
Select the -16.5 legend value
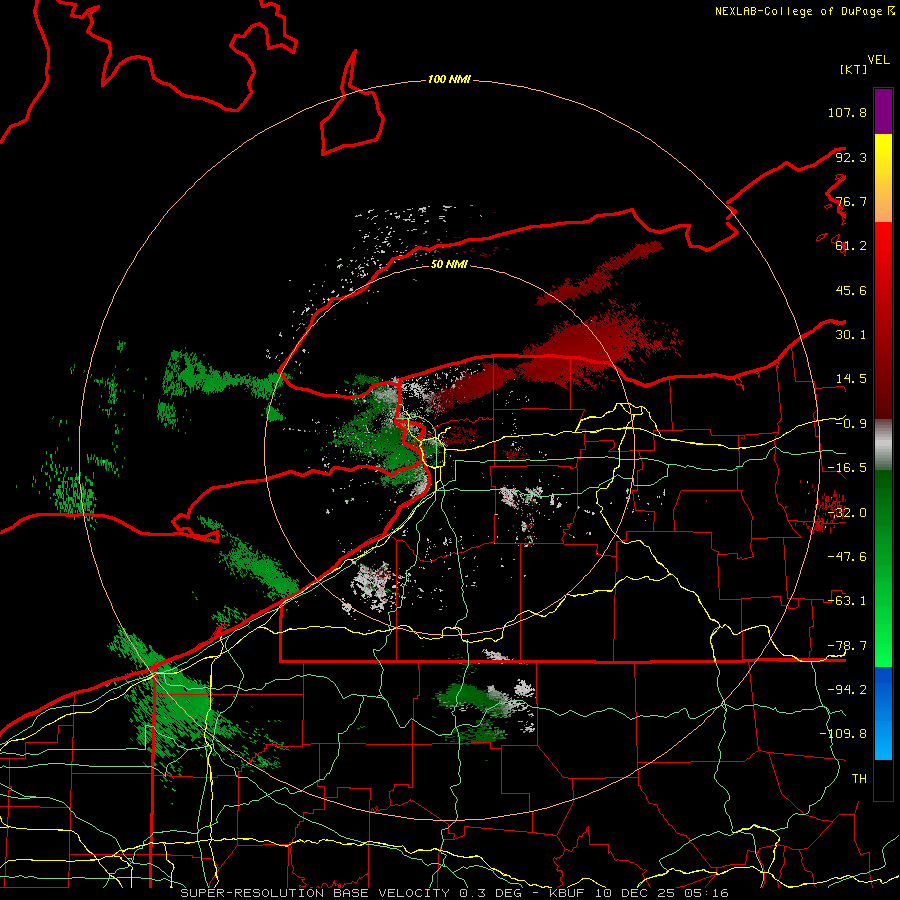(847, 468)
